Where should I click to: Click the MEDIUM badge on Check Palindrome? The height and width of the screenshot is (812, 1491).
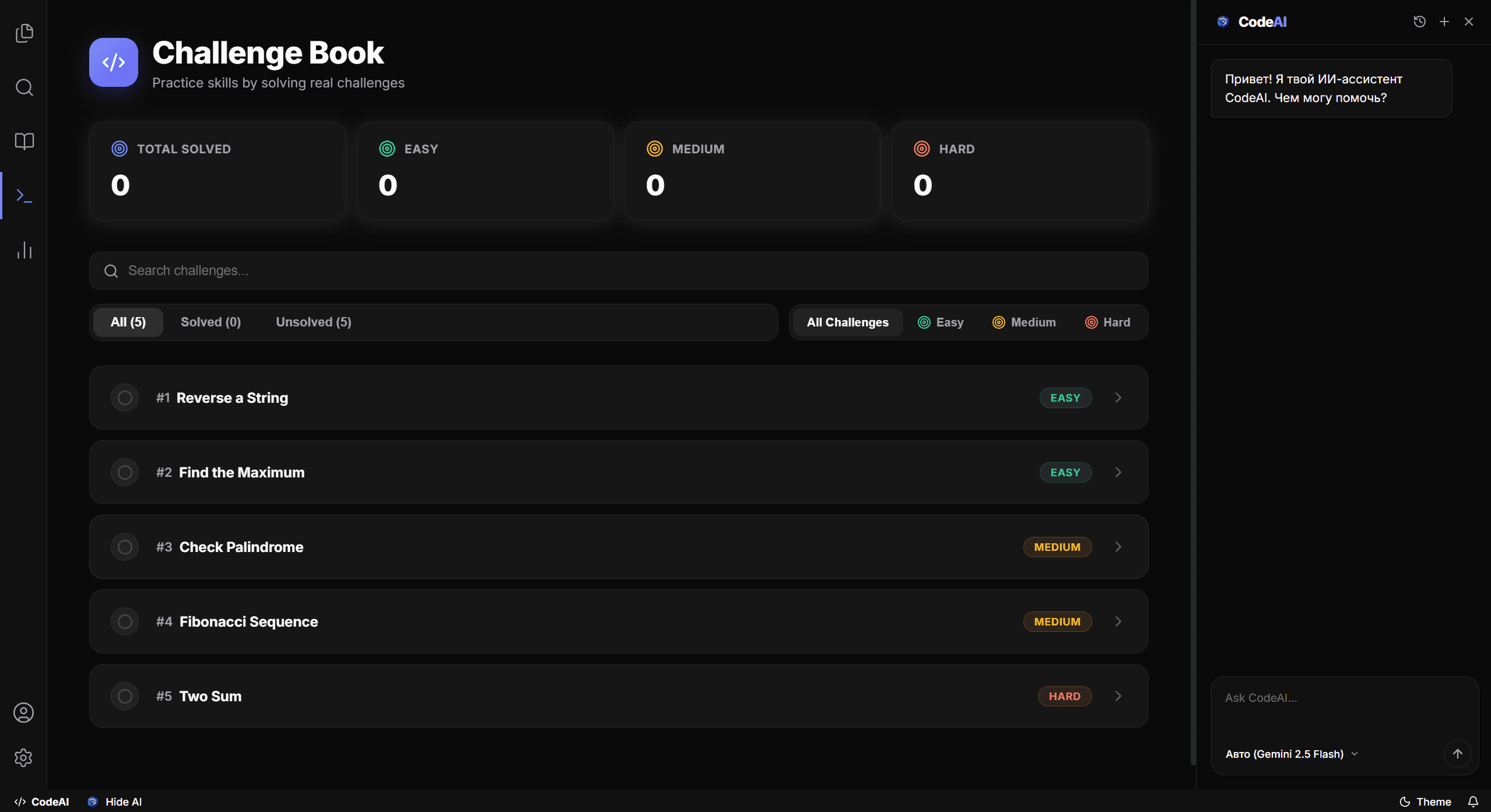tap(1057, 547)
